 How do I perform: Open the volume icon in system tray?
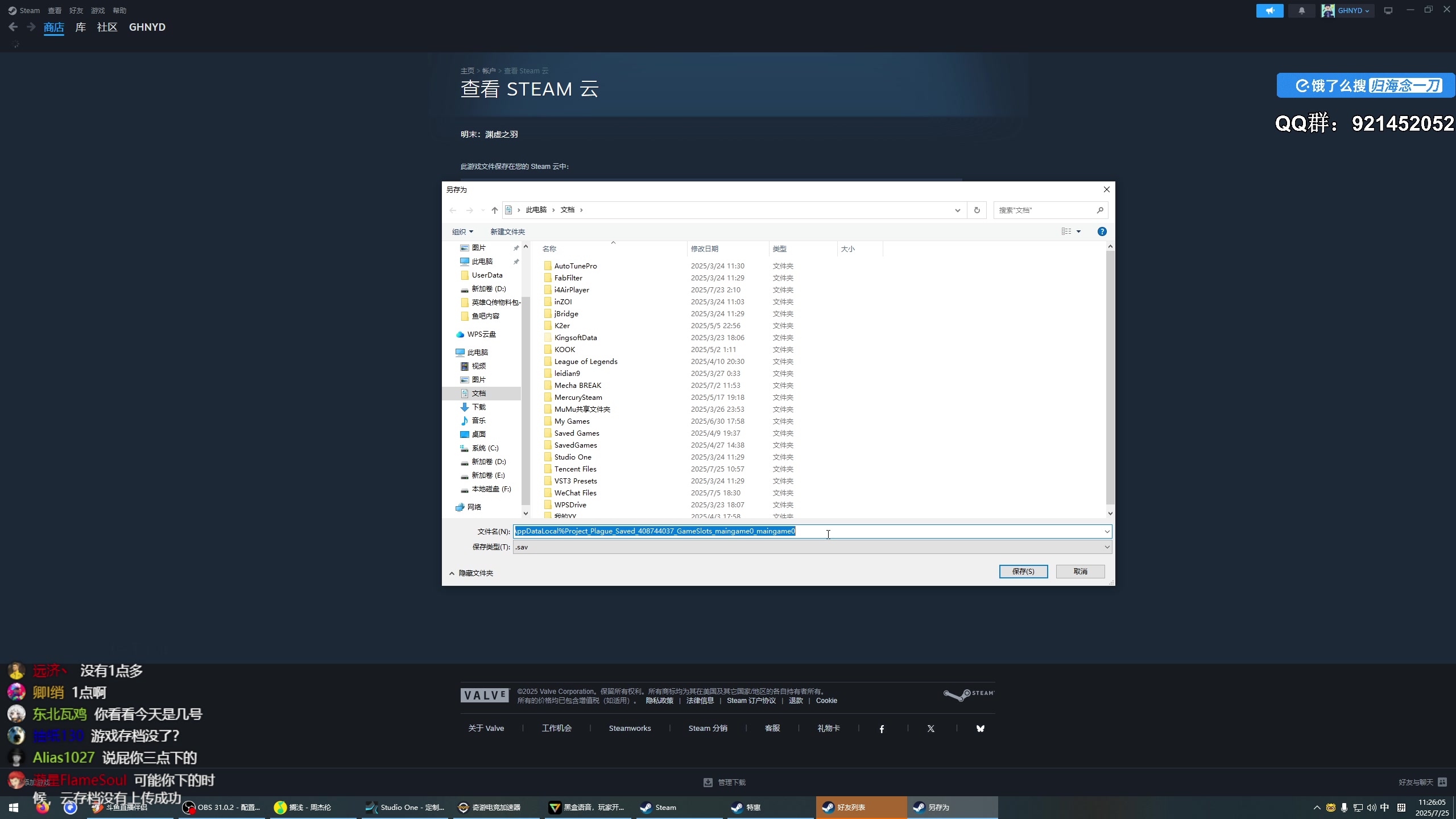click(1371, 808)
